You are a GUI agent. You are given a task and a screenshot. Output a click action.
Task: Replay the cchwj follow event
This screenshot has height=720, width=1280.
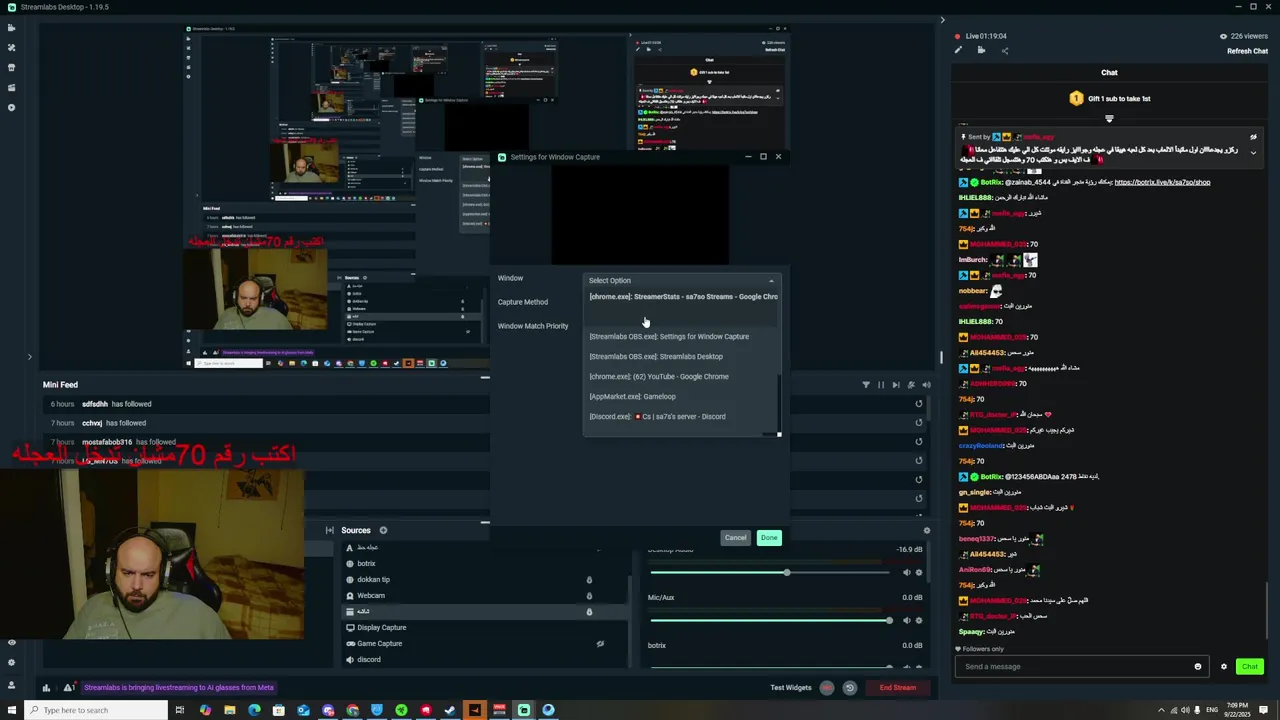tap(919, 423)
